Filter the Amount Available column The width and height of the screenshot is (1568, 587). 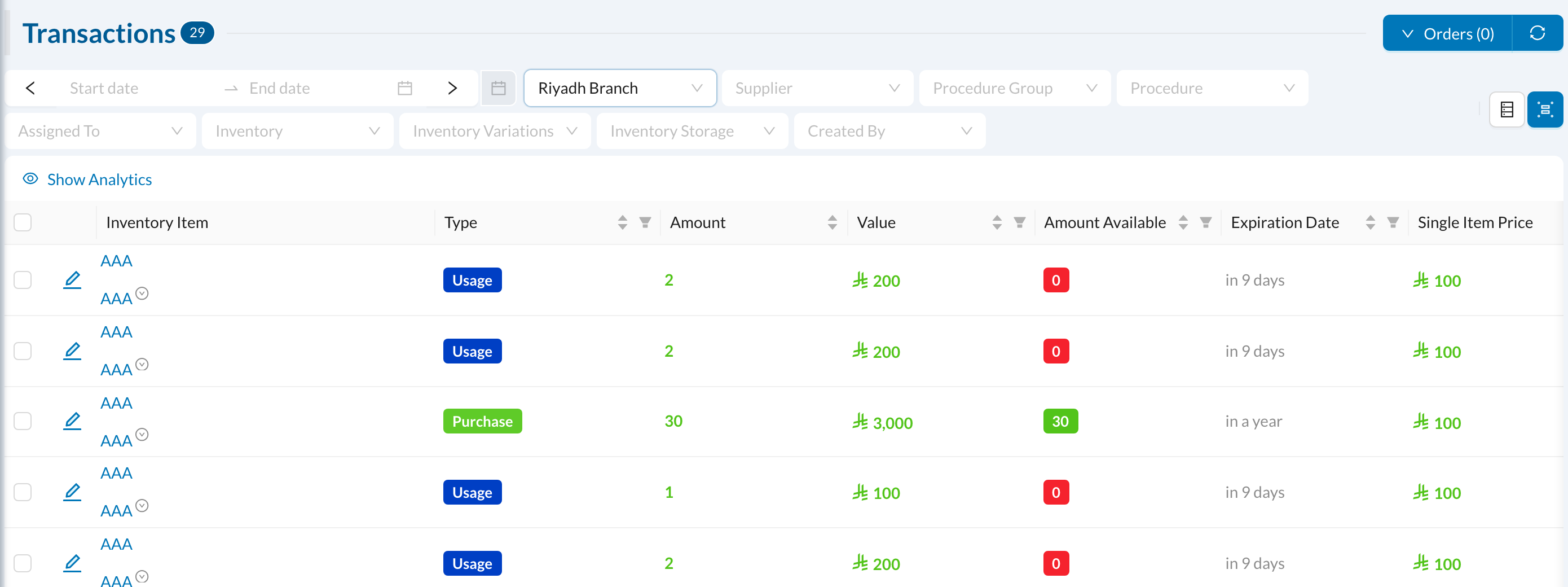tap(1205, 222)
